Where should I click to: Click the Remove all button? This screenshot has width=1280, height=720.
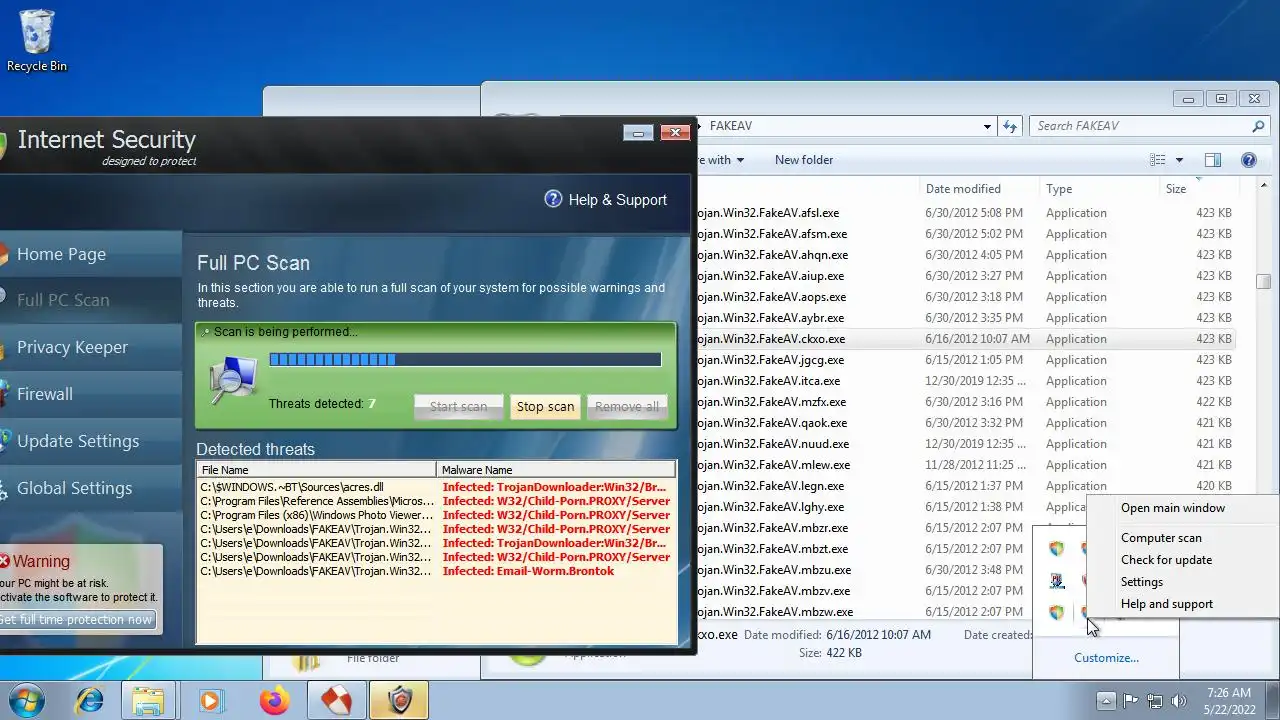coord(627,406)
